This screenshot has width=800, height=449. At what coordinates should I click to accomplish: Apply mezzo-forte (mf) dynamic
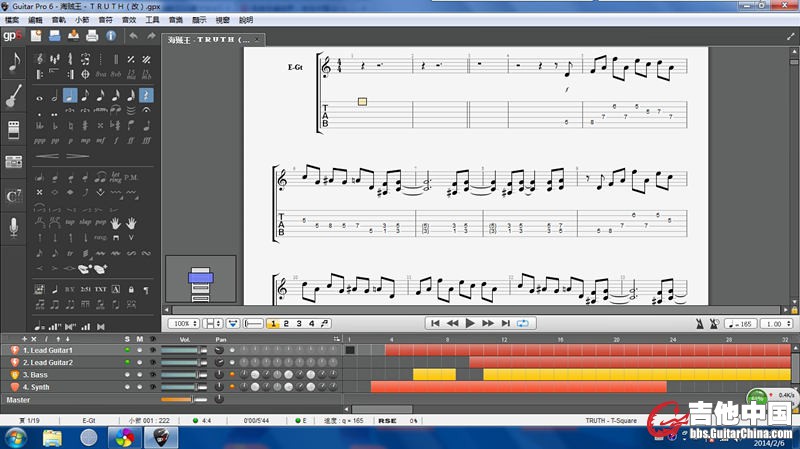click(x=101, y=140)
